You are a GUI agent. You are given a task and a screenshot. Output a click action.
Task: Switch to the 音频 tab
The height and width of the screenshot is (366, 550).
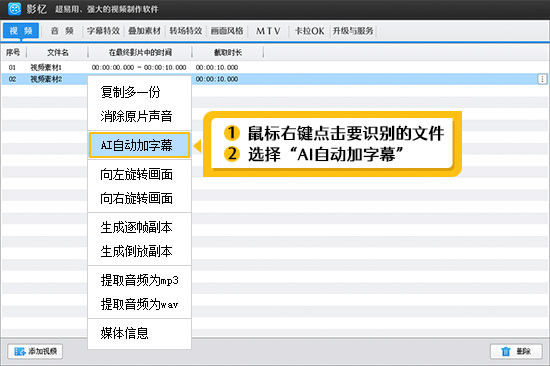pos(62,31)
